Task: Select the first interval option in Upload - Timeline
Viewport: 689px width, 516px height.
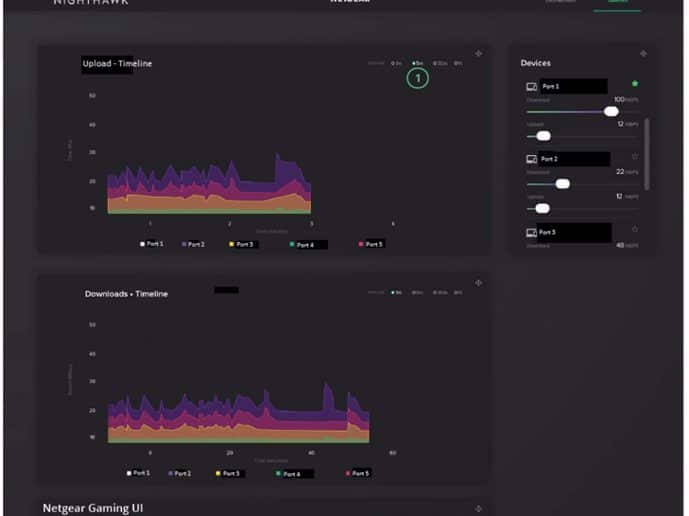Action: (x=396, y=63)
